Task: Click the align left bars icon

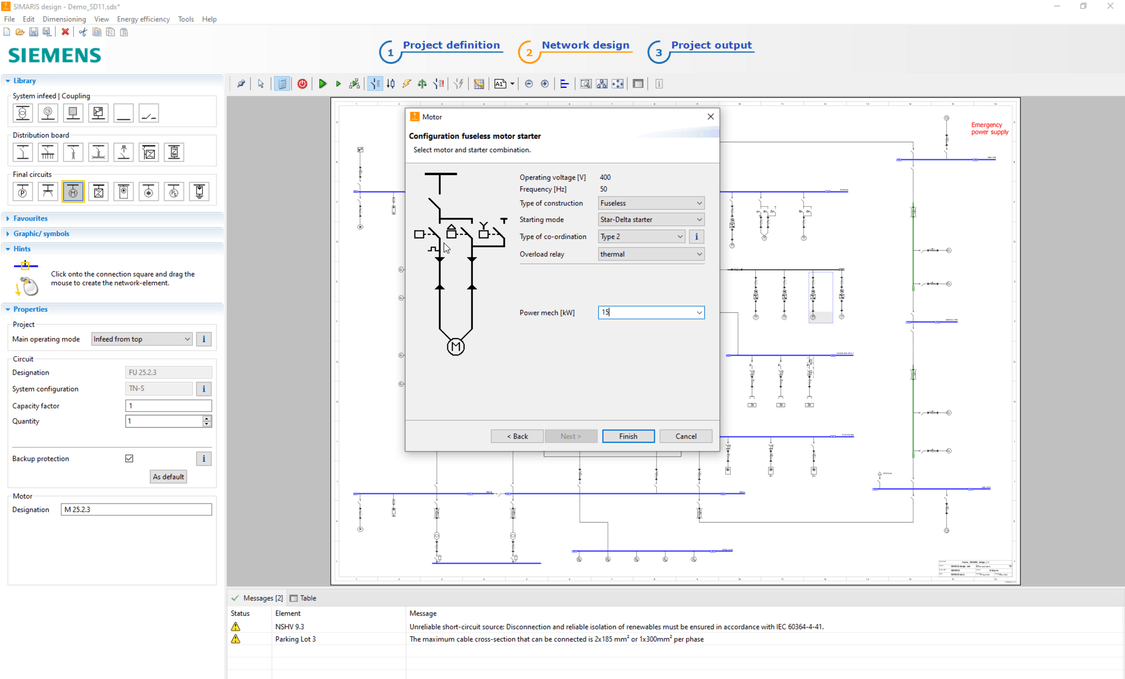Action: coord(565,84)
